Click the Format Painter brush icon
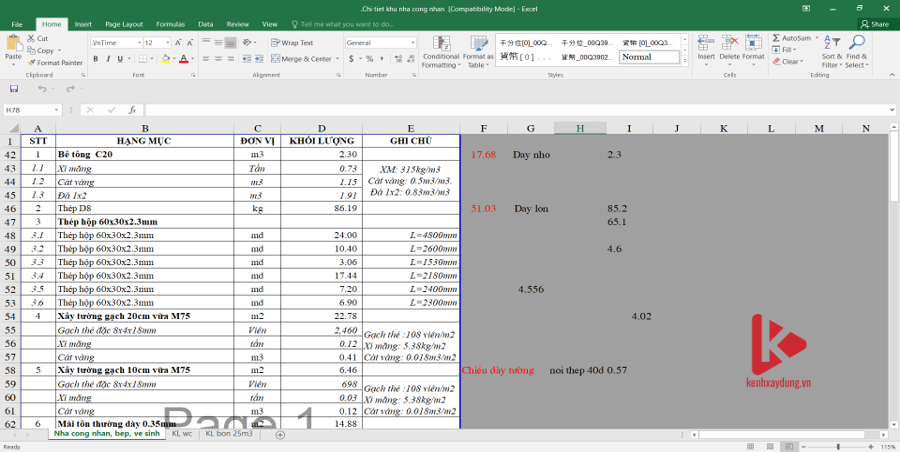The height and width of the screenshot is (452, 900). [31, 63]
